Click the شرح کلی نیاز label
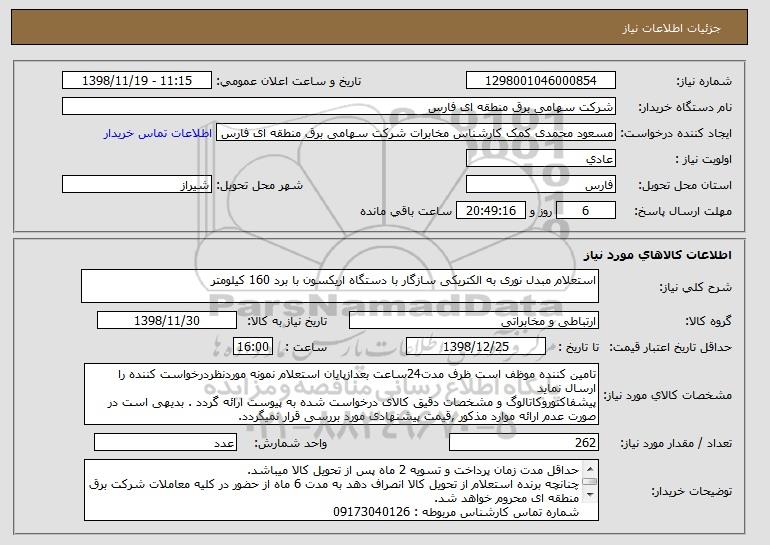770x545 pixels. pos(695,288)
